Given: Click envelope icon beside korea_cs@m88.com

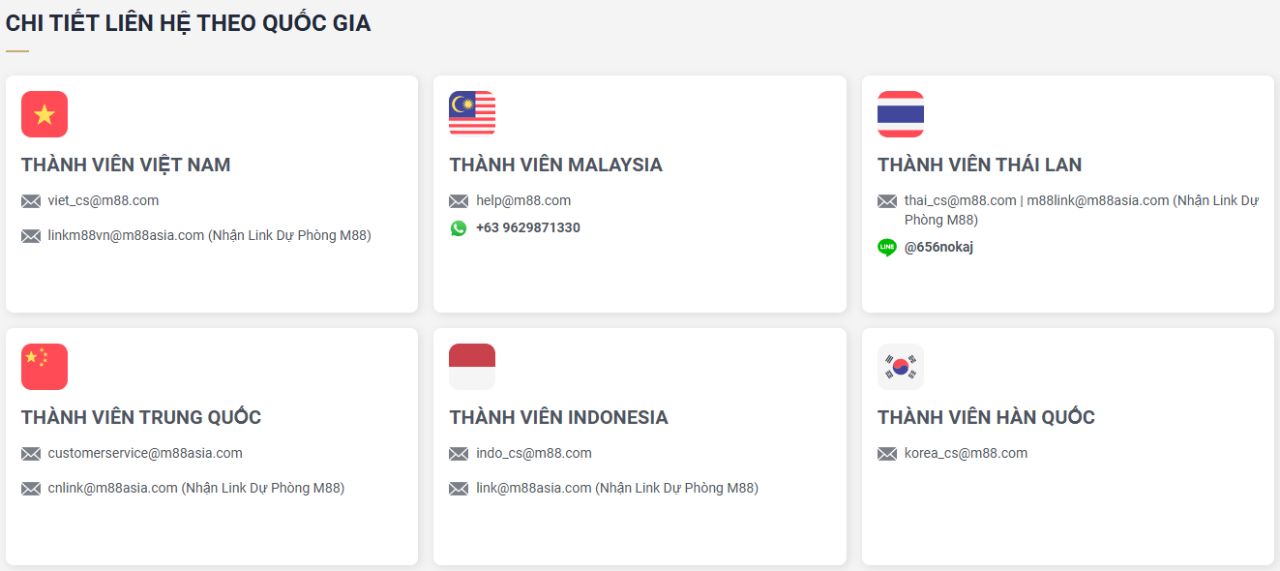Looking at the screenshot, I should (887, 454).
